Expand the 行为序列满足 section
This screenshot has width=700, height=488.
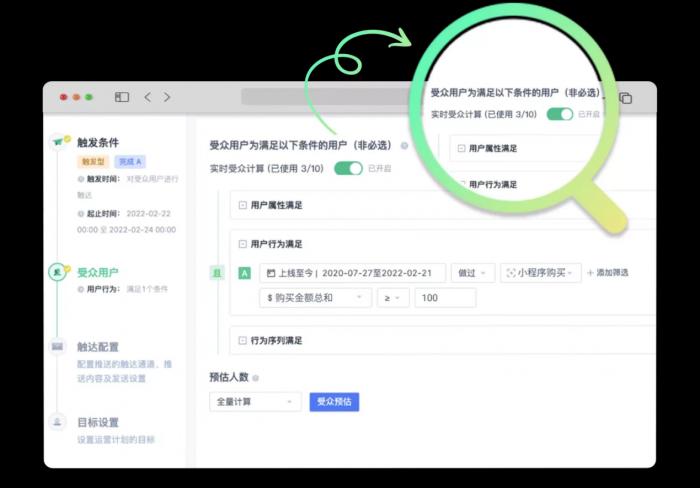(x=242, y=341)
